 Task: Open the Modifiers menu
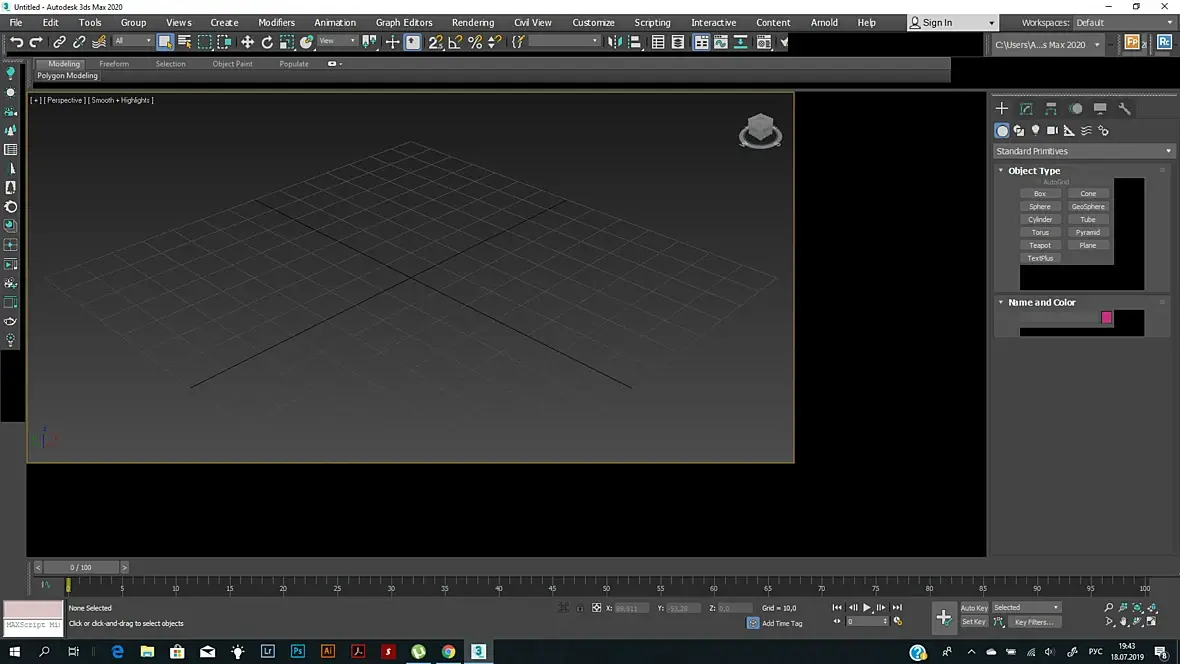(x=276, y=22)
